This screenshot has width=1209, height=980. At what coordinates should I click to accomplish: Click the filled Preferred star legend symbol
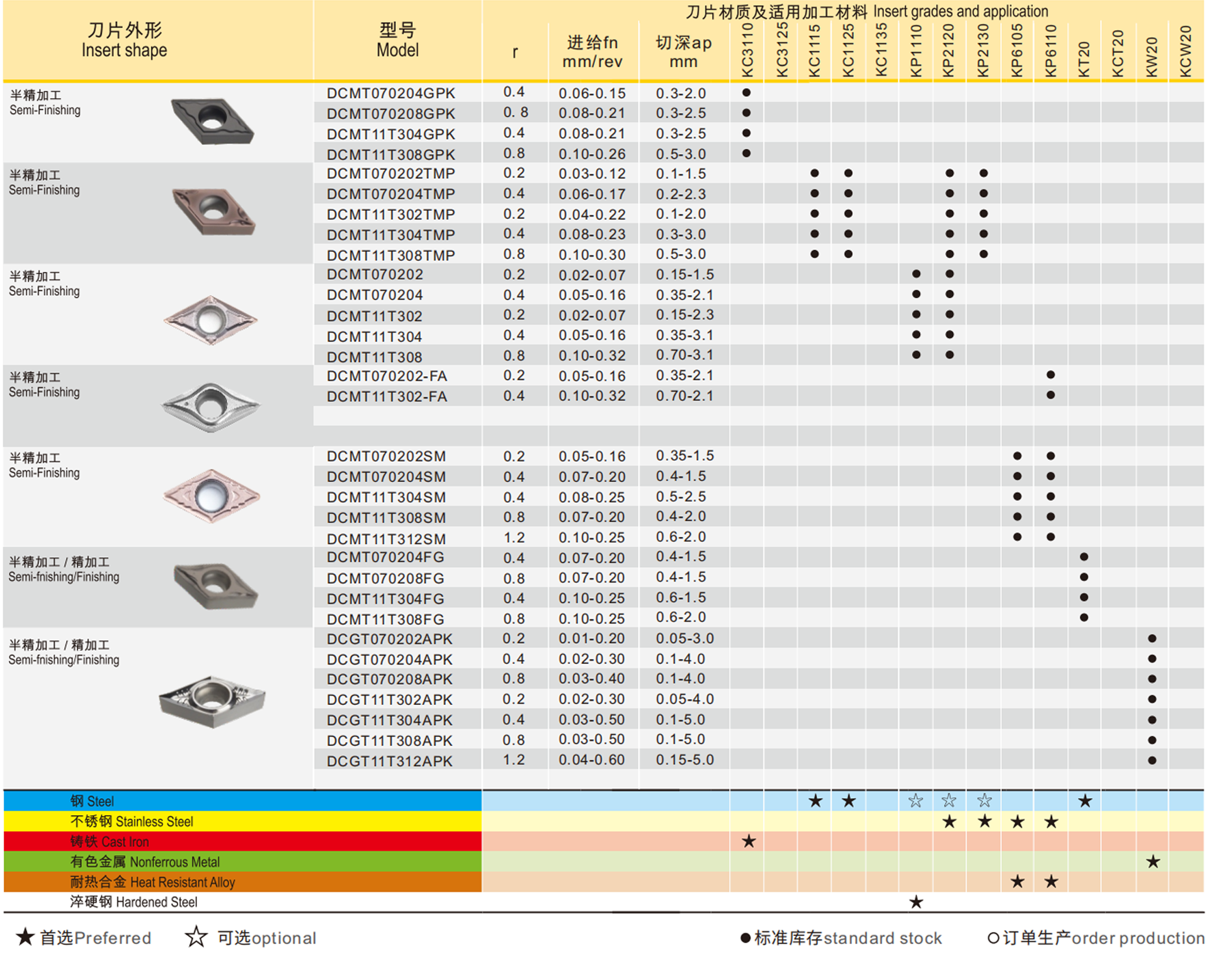click(25, 938)
